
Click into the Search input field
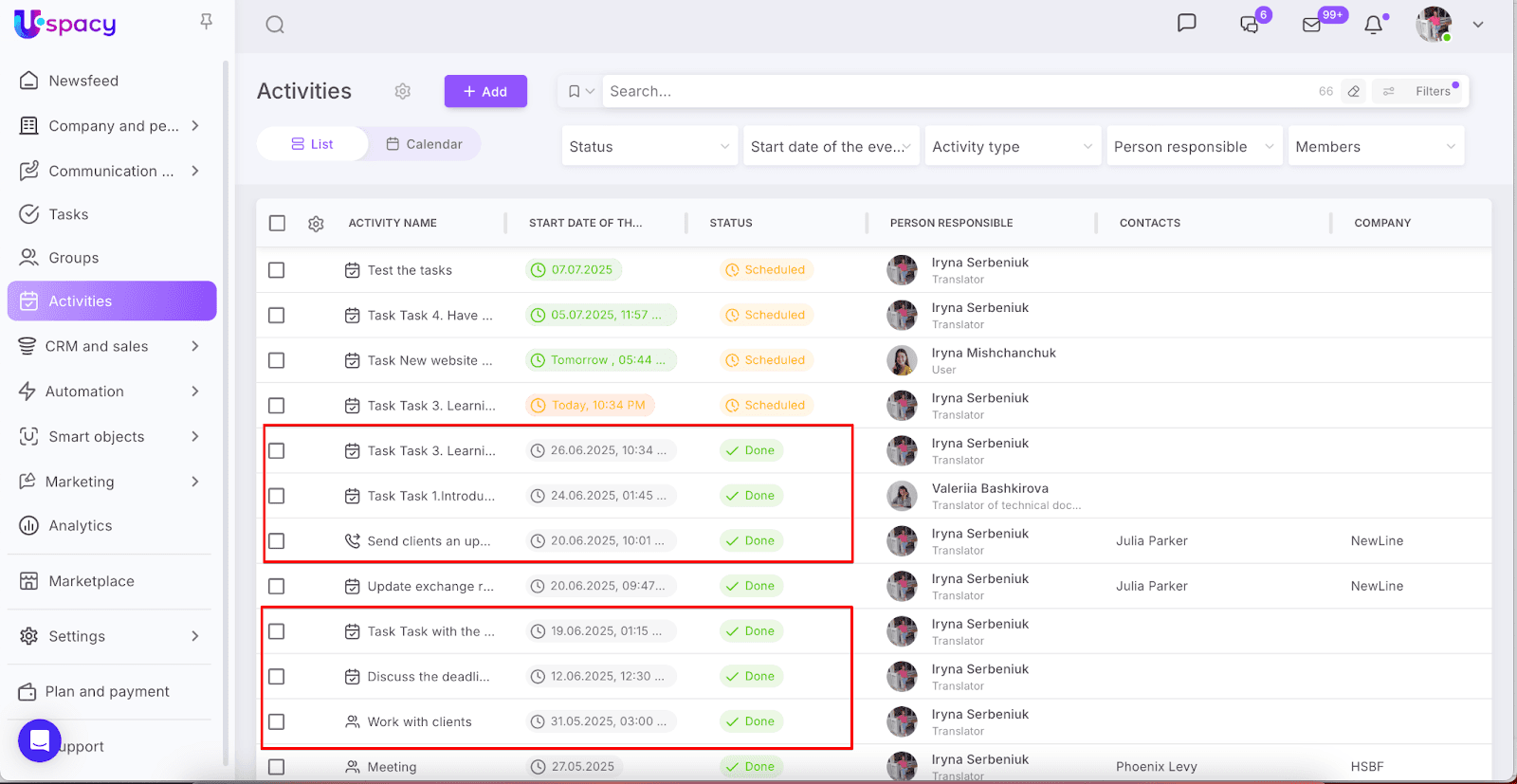[948, 92]
